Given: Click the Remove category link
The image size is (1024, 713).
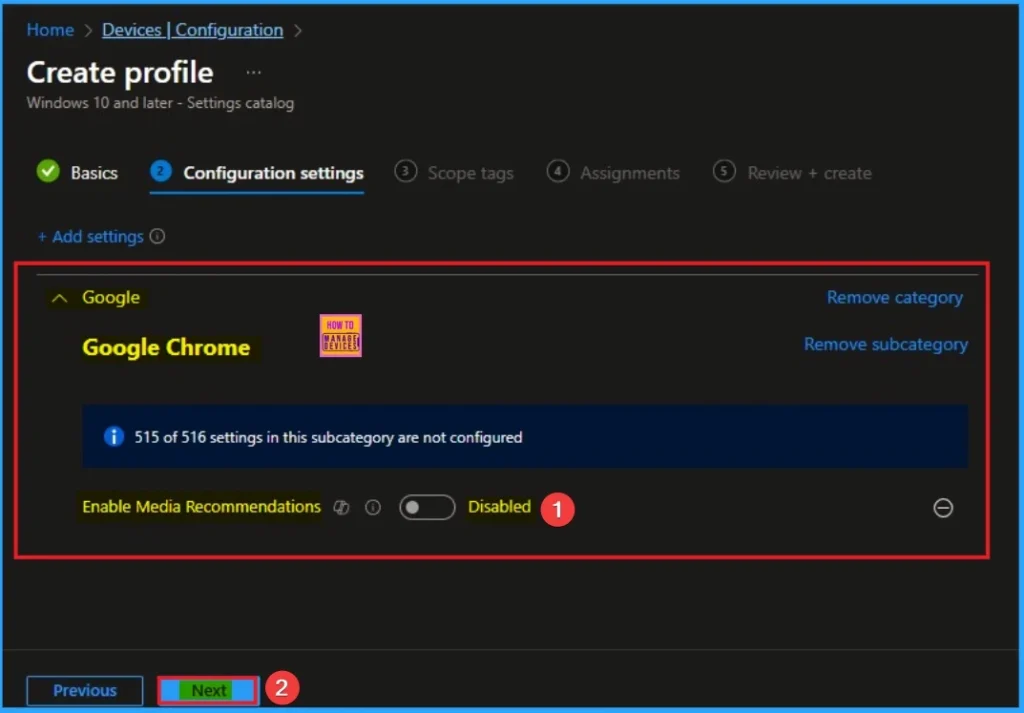Looking at the screenshot, I should (894, 297).
